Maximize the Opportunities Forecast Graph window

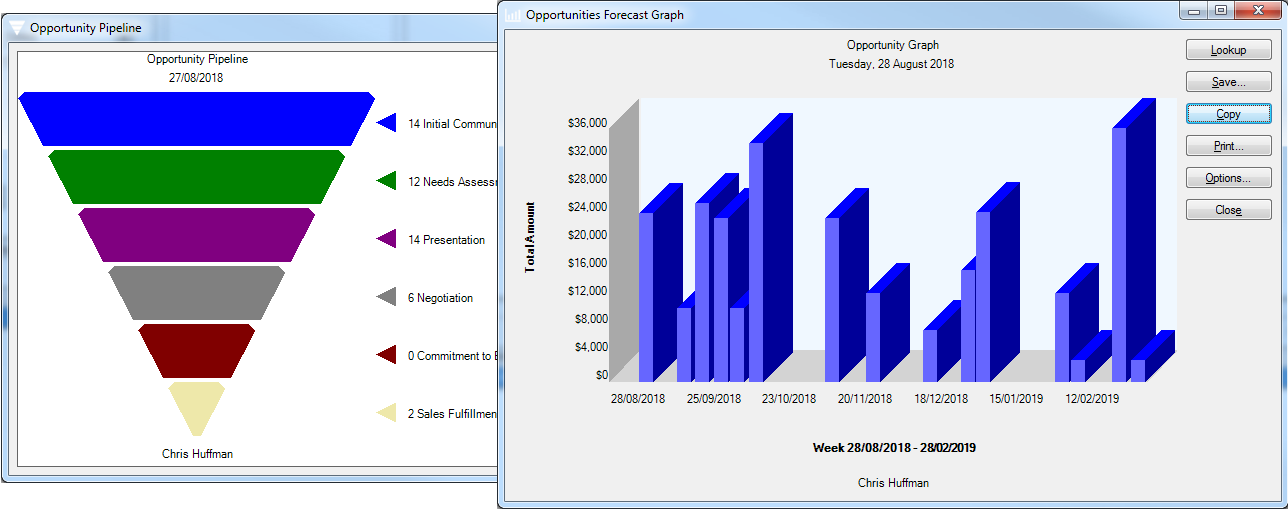pyautogui.click(x=1220, y=11)
